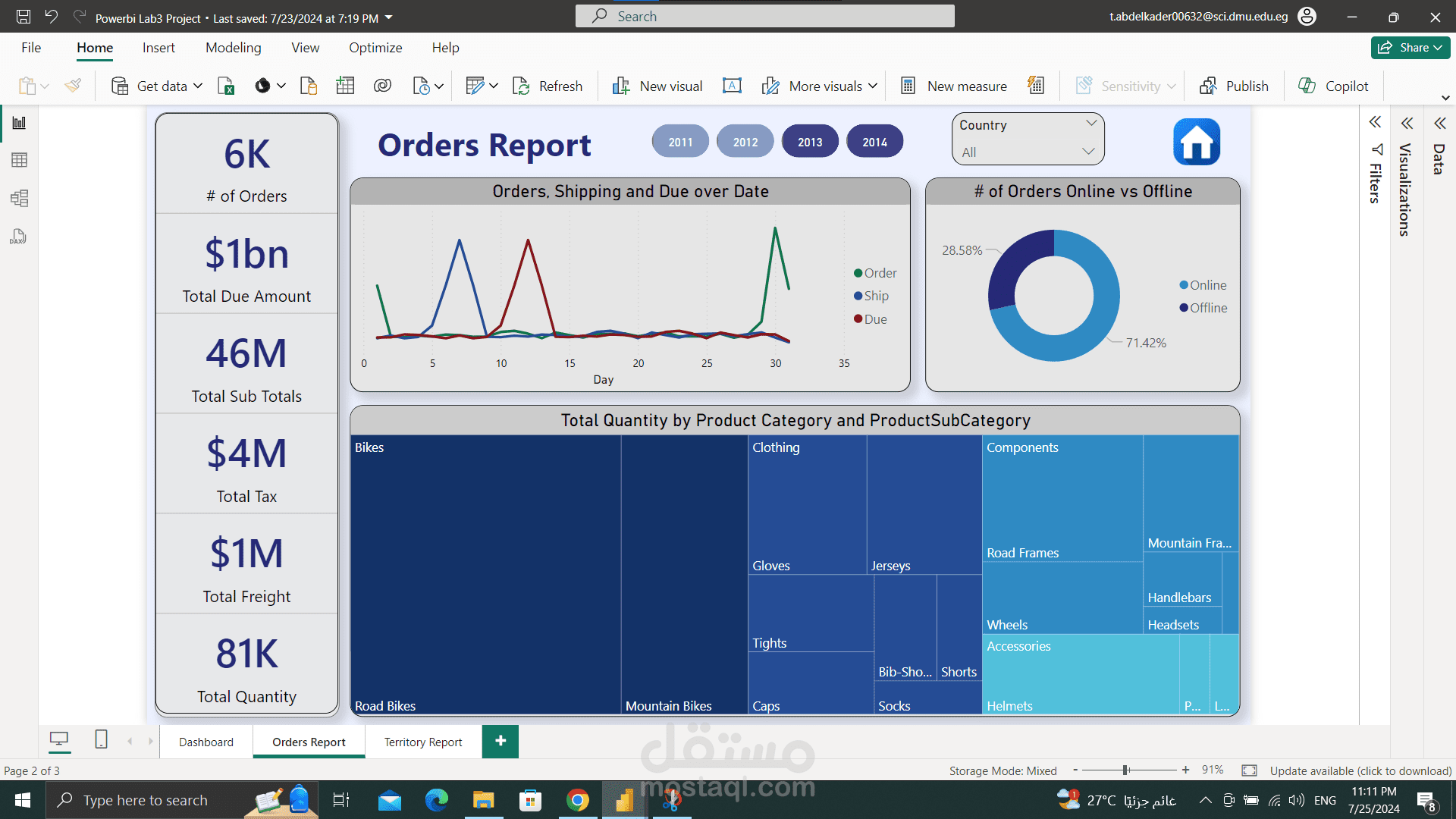
Task: Open the Table view from left sidebar
Action: [x=20, y=160]
